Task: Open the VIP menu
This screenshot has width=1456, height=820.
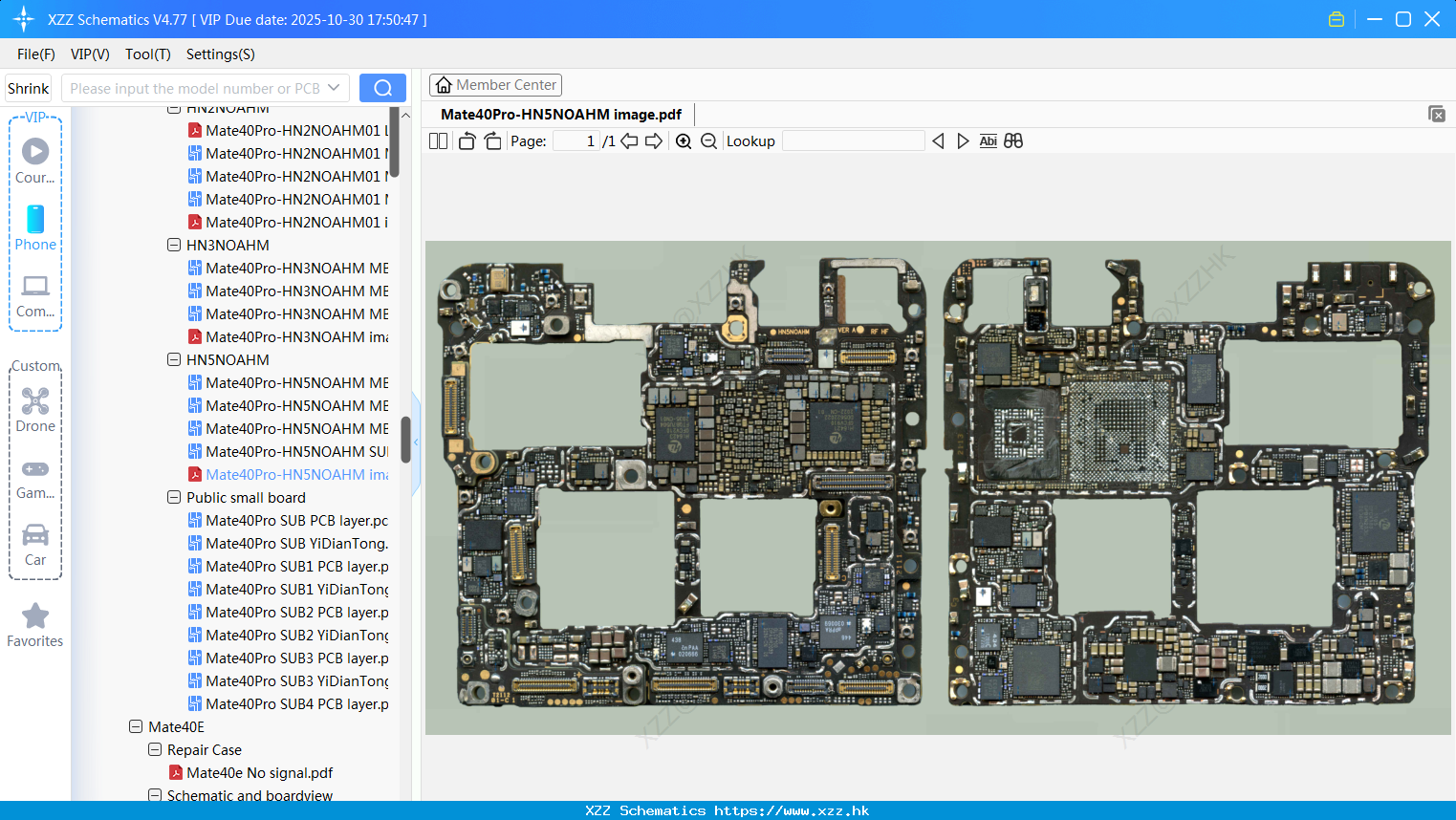Action: coord(90,54)
